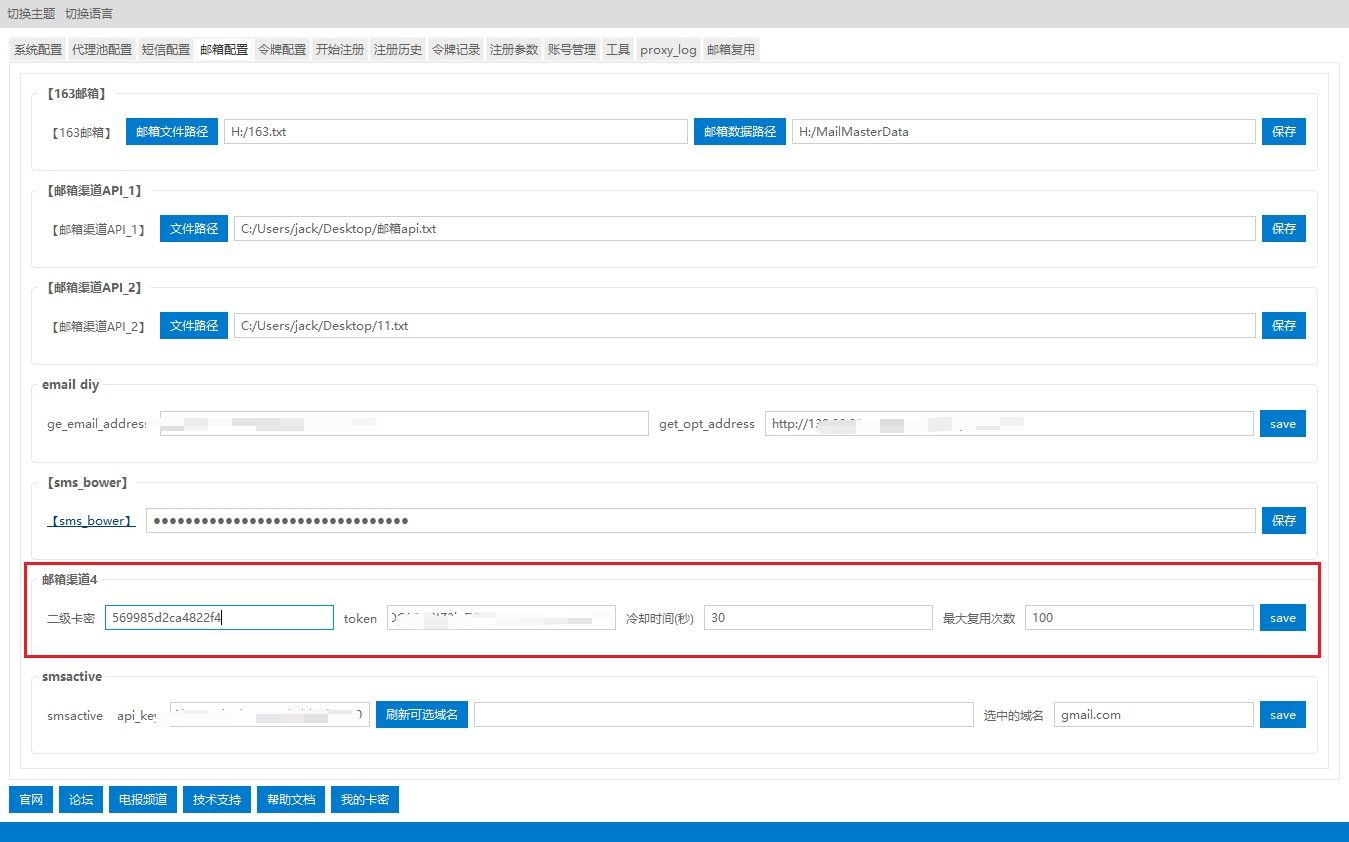This screenshot has height=842, width=1349.
Task: Click the 邮箱数据路径 button
Action: point(740,132)
